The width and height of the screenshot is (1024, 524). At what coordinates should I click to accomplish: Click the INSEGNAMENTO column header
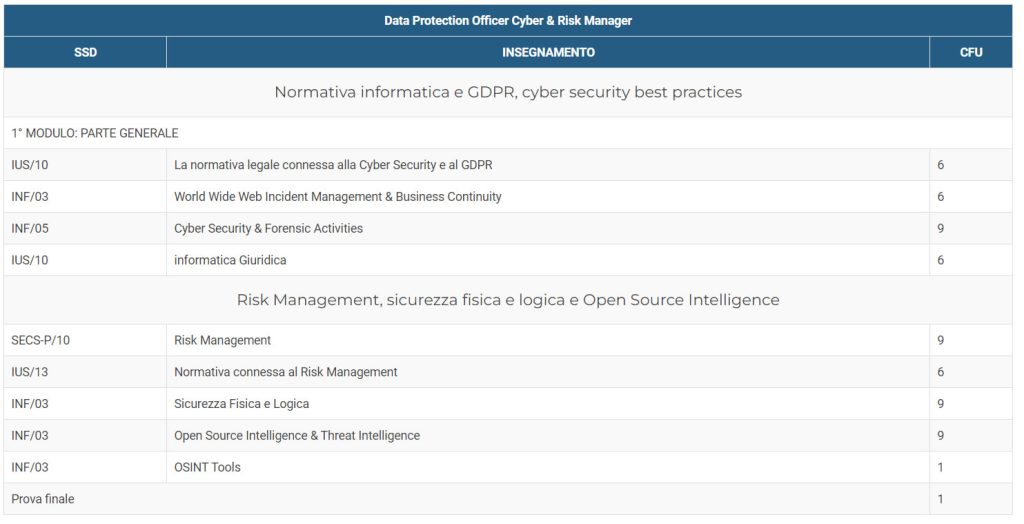pyautogui.click(x=548, y=53)
